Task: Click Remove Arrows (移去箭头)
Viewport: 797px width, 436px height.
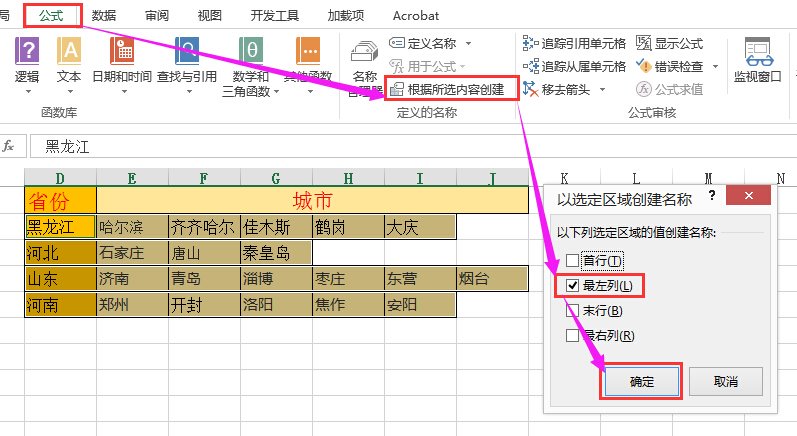Action: click(x=557, y=89)
